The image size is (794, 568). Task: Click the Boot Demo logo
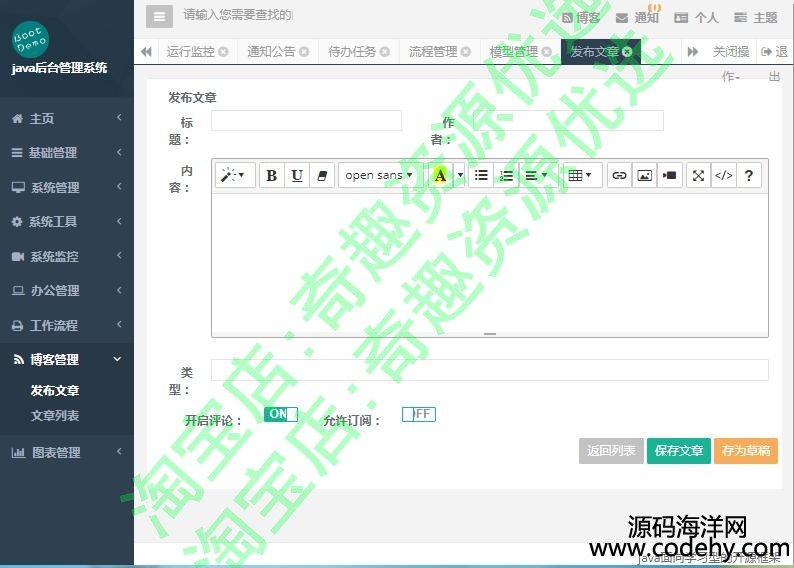click(30, 39)
